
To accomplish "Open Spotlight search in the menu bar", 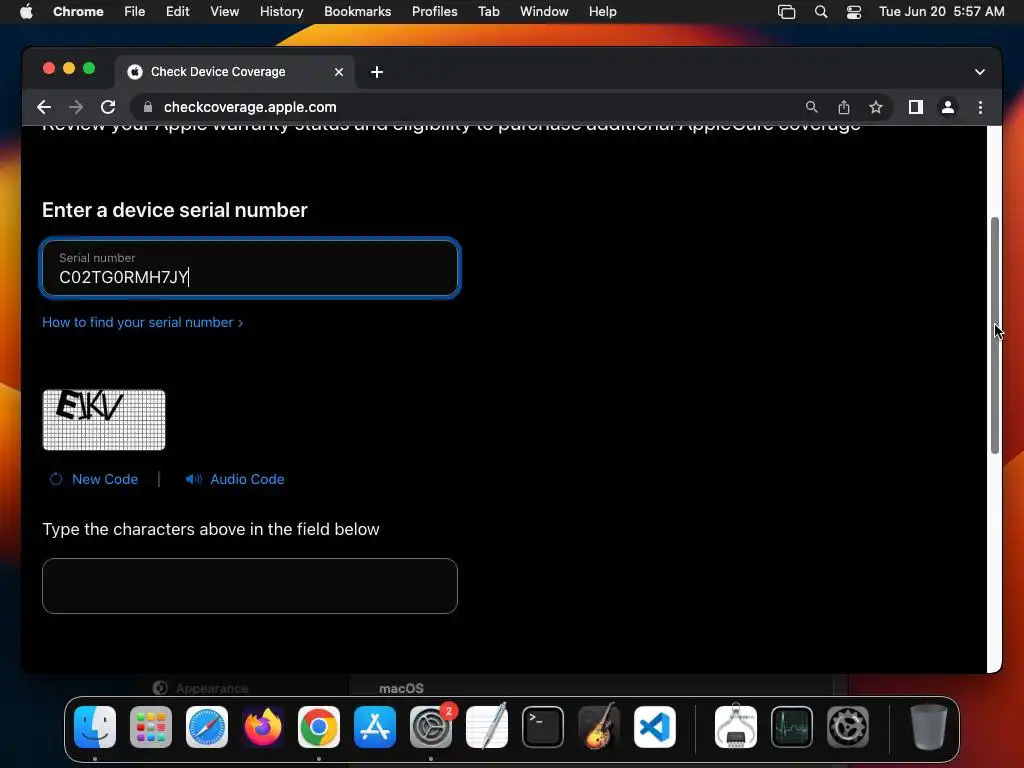I will (821, 12).
